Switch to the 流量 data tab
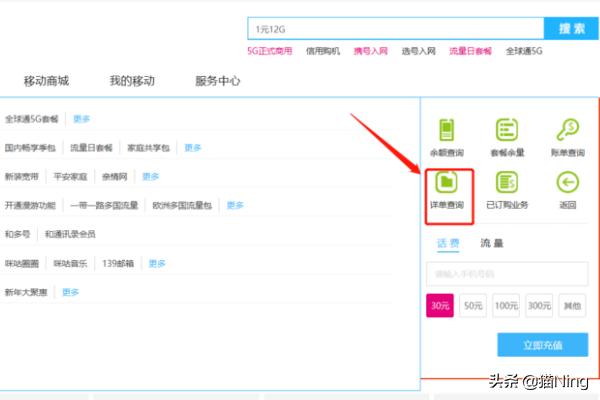Viewport: 600px width, 400px height. tap(492, 243)
